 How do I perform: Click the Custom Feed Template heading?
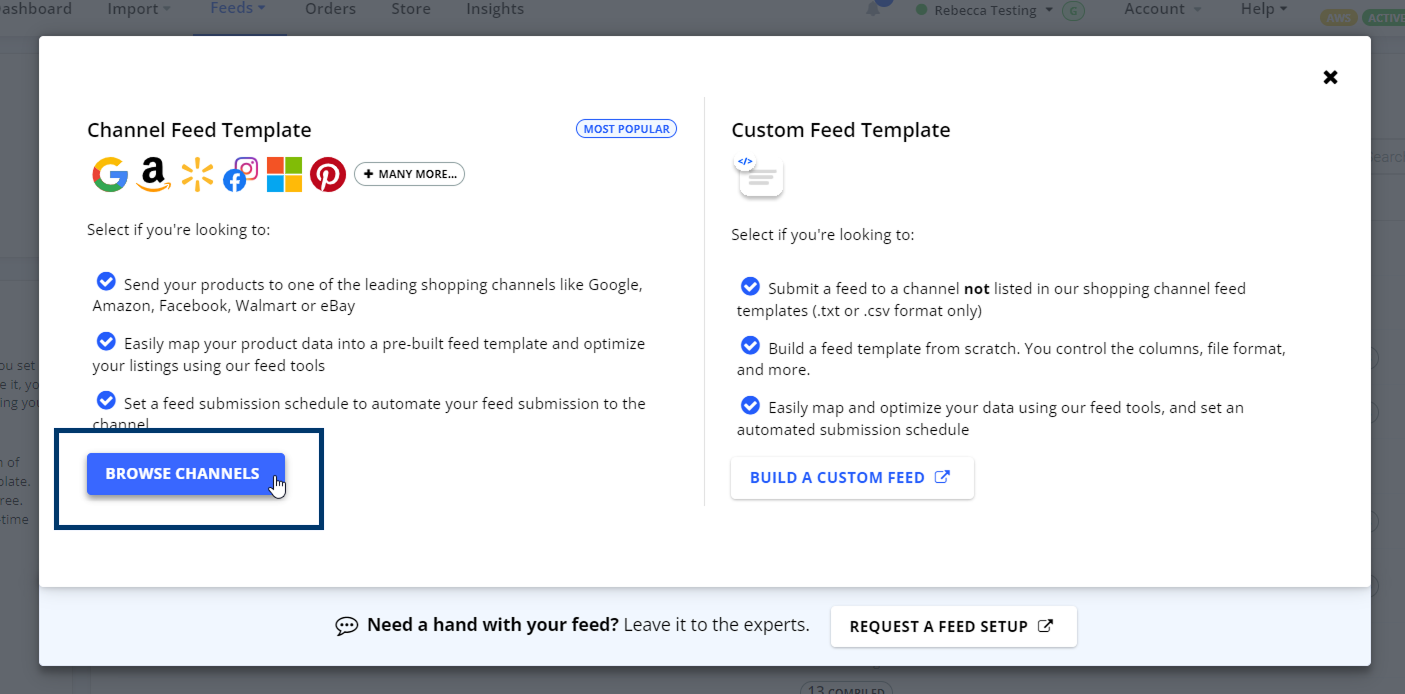841,130
